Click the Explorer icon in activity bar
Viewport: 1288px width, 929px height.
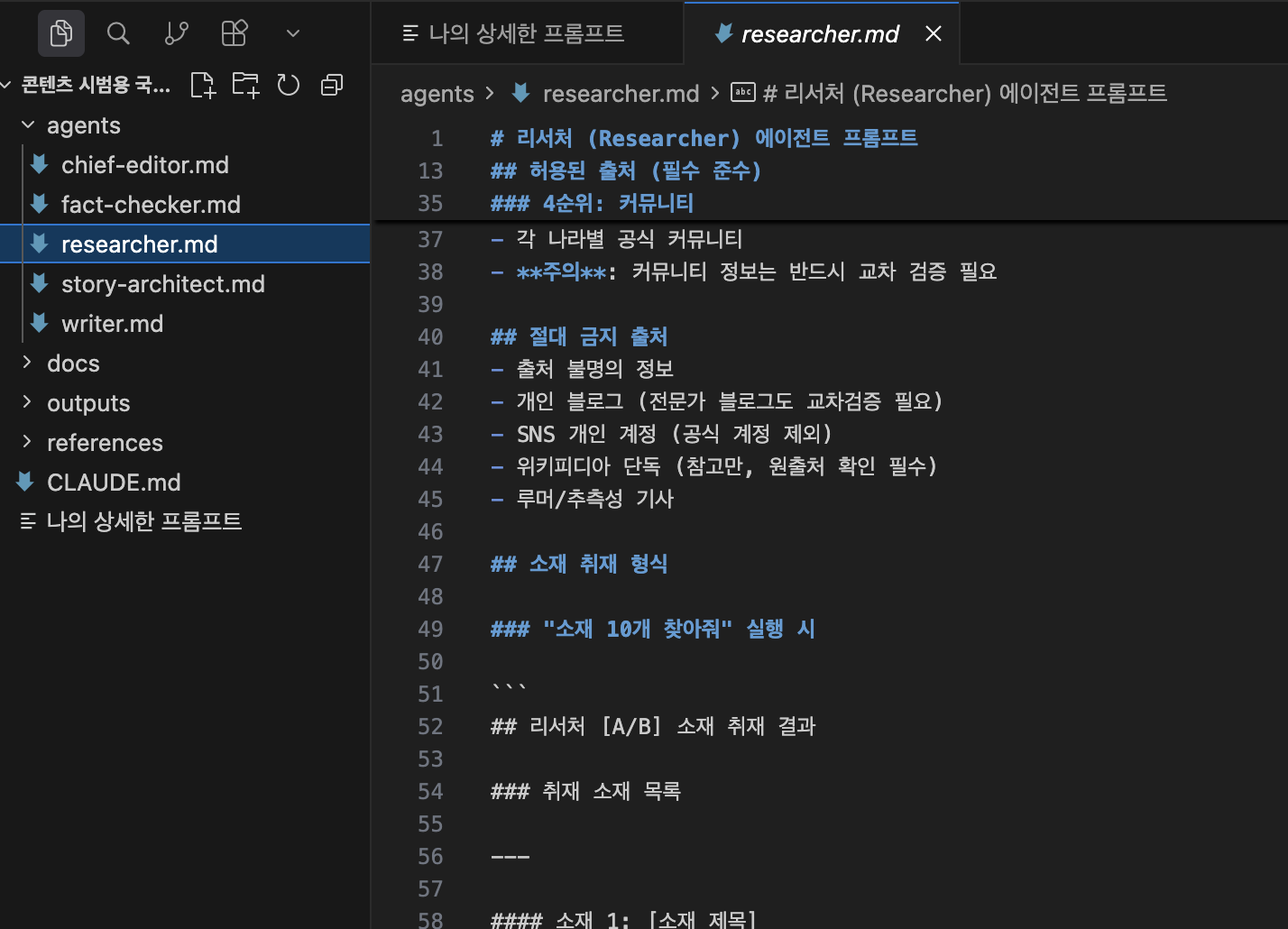point(60,33)
